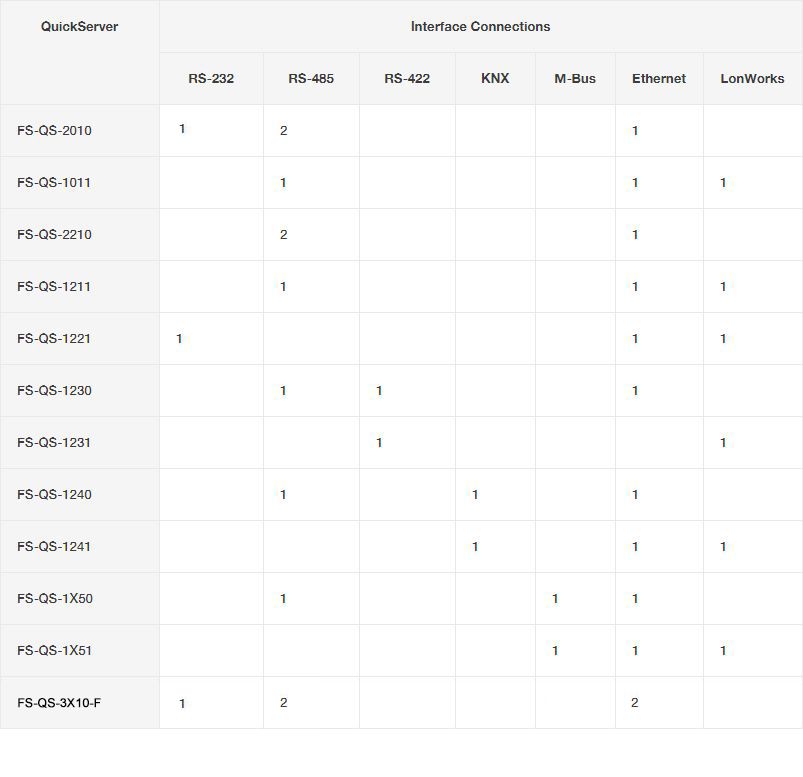The width and height of the screenshot is (803, 777).
Task: Select the FS-QS-1011 row label
Action: point(54,183)
